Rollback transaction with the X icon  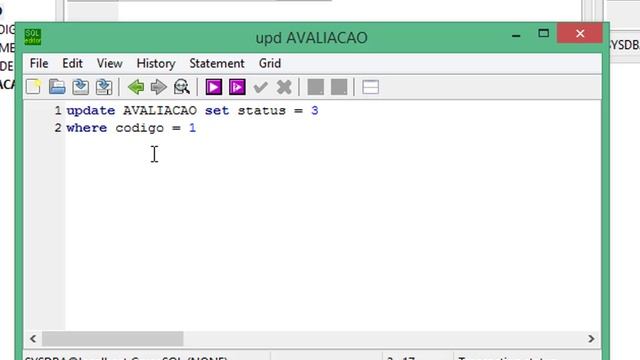[284, 87]
